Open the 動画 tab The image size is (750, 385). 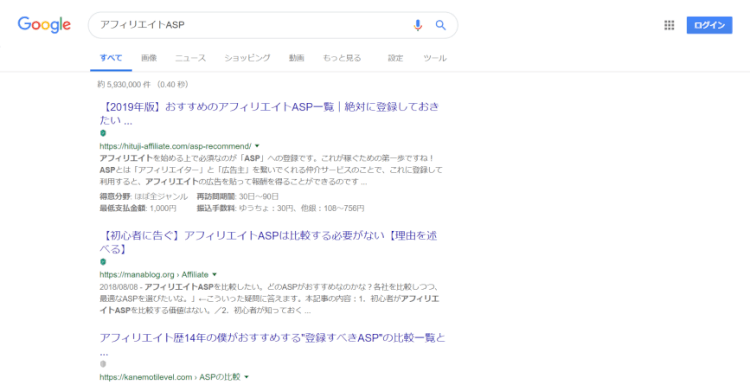pos(297,58)
